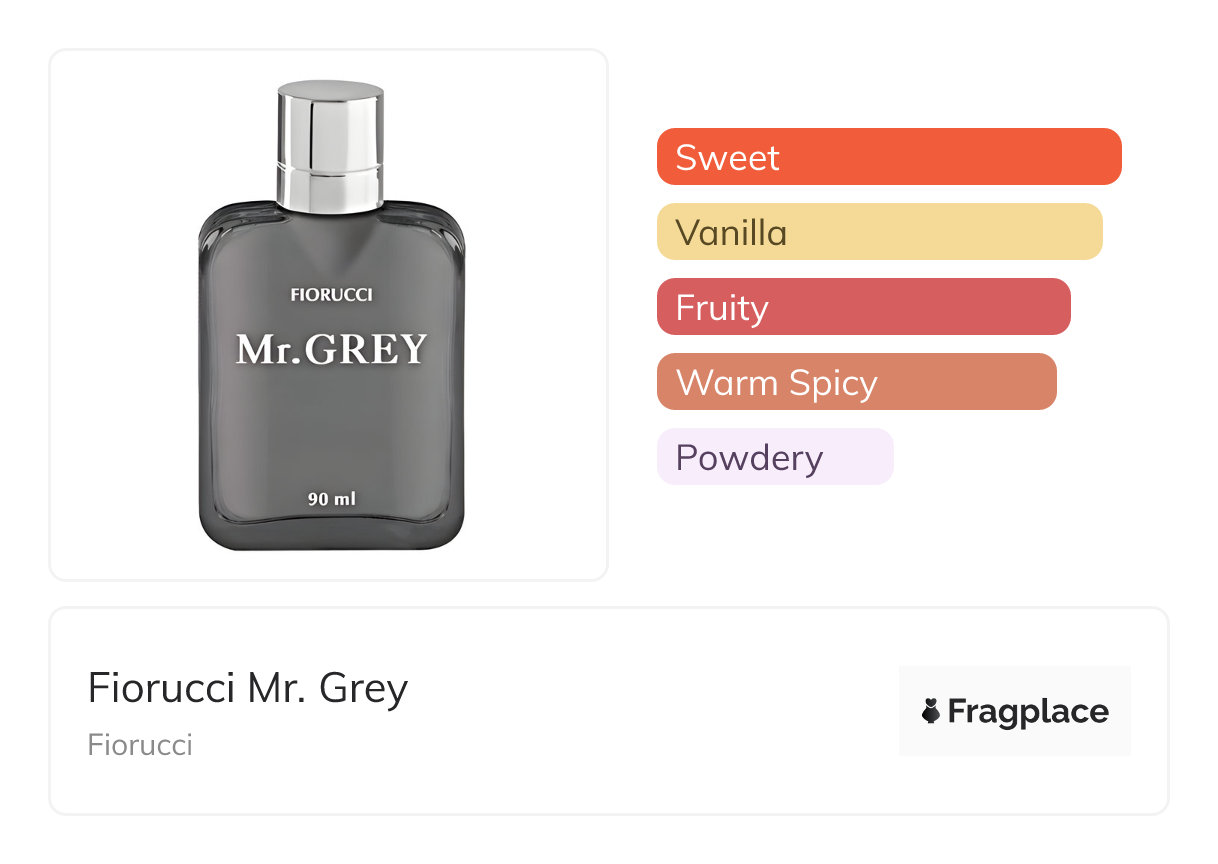Click the Fragplace wordmark text
The image size is (1218, 864).
click(x=1028, y=712)
